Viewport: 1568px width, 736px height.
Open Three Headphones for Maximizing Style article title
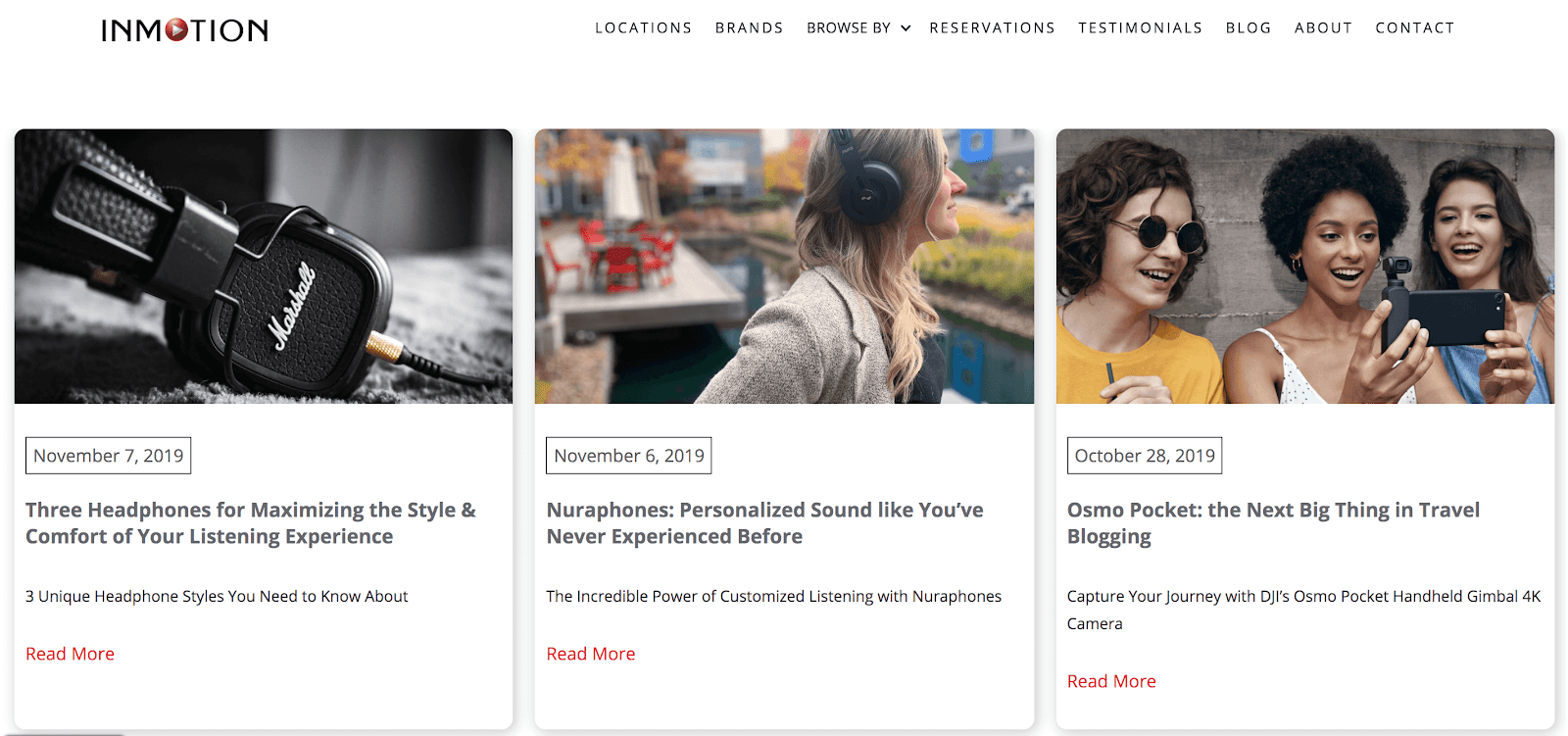(x=251, y=523)
